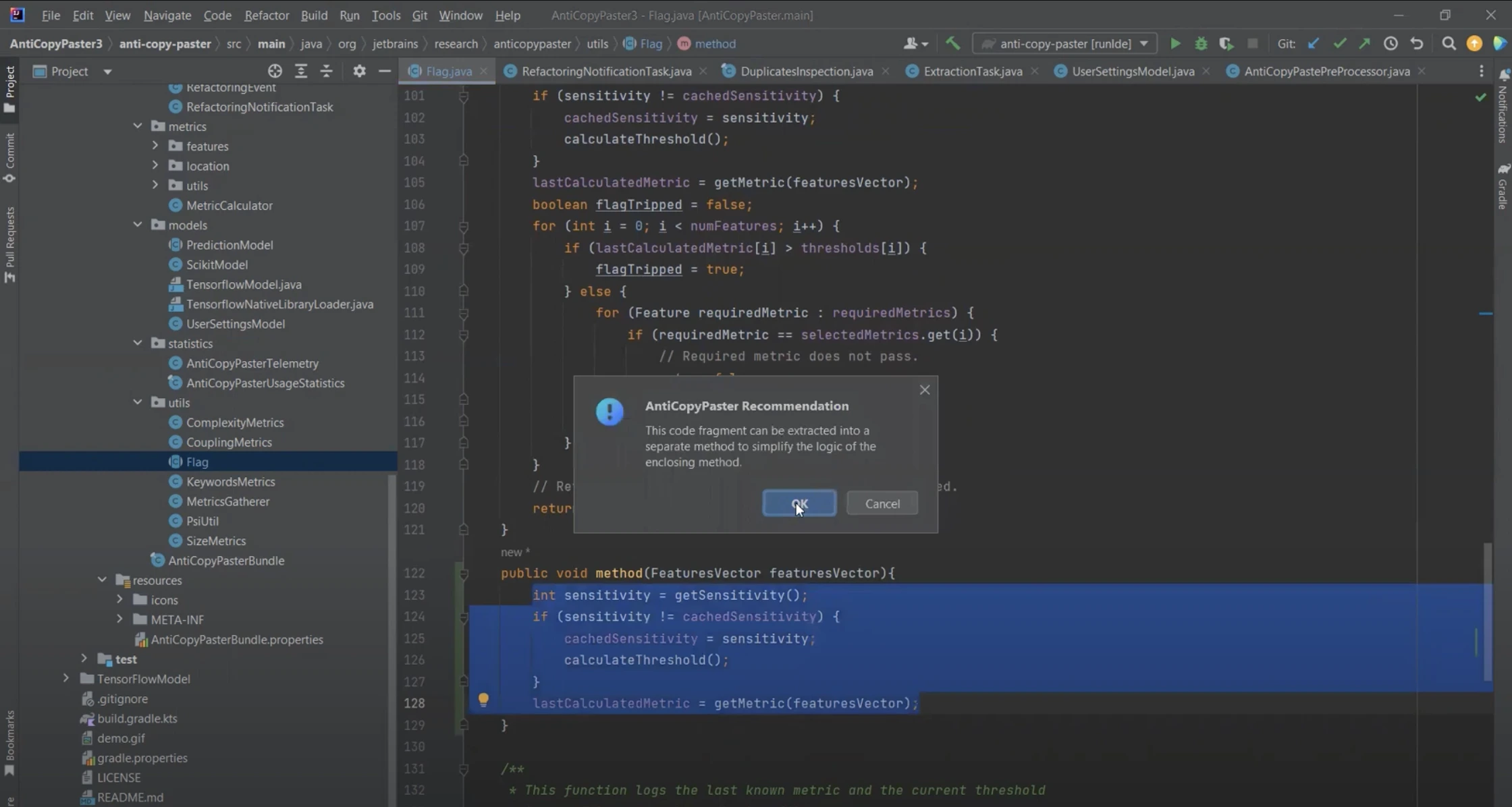The width and height of the screenshot is (1512, 807).
Task: Collapse the models folder
Action: 138,225
